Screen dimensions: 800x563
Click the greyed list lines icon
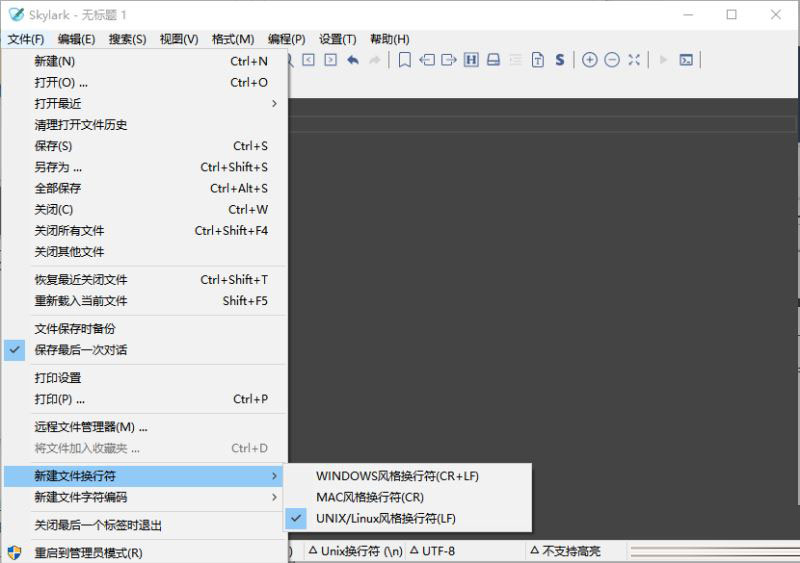[516, 60]
